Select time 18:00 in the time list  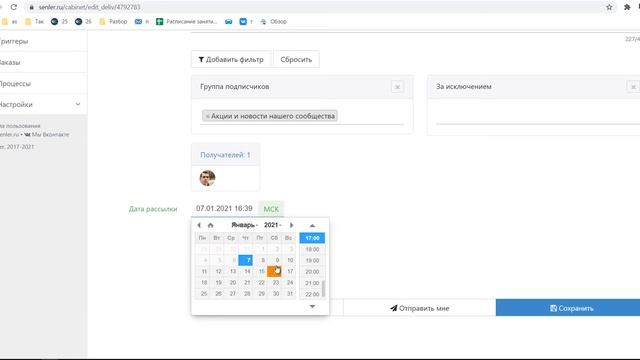tap(312, 249)
